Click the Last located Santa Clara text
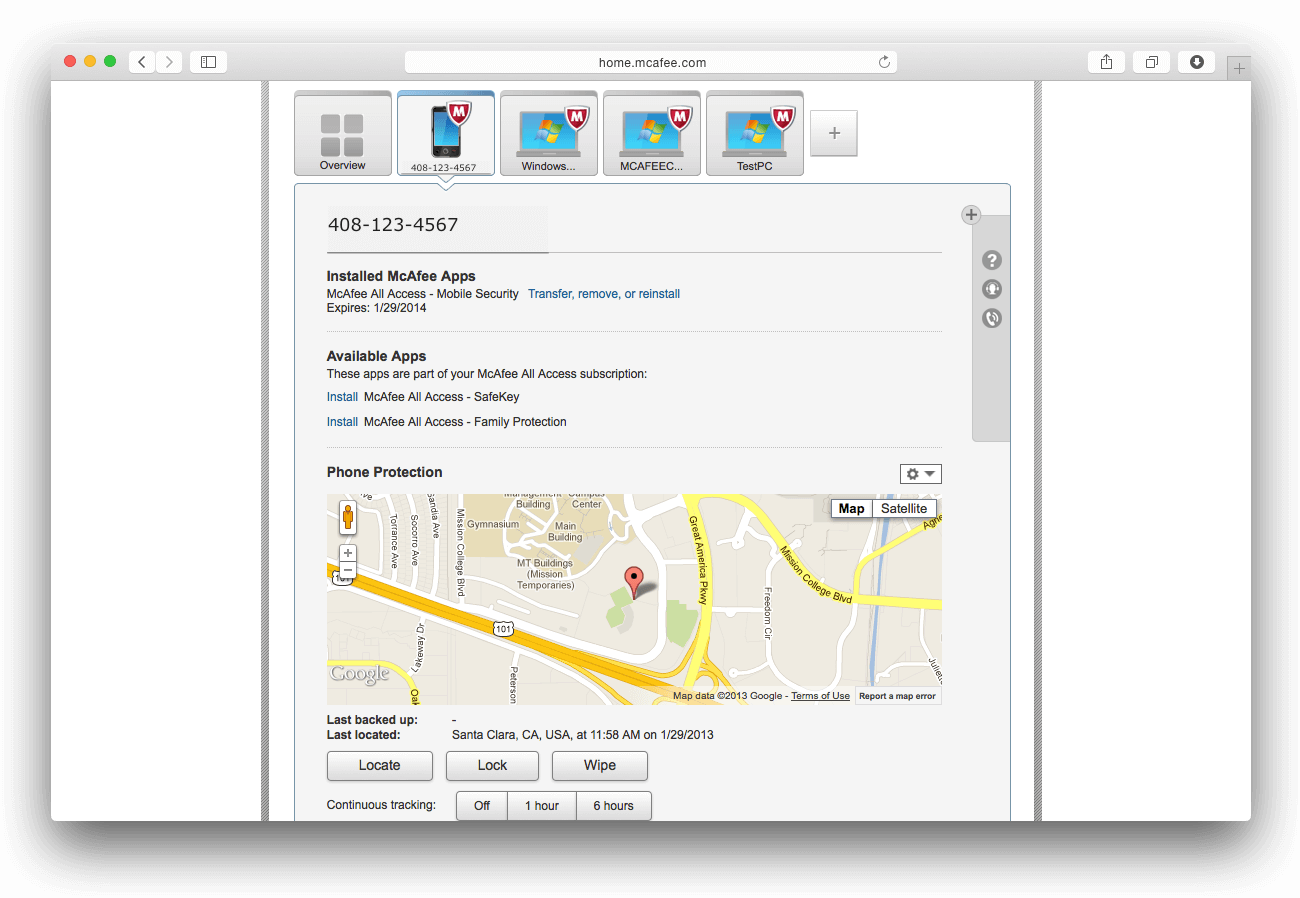 583,735
